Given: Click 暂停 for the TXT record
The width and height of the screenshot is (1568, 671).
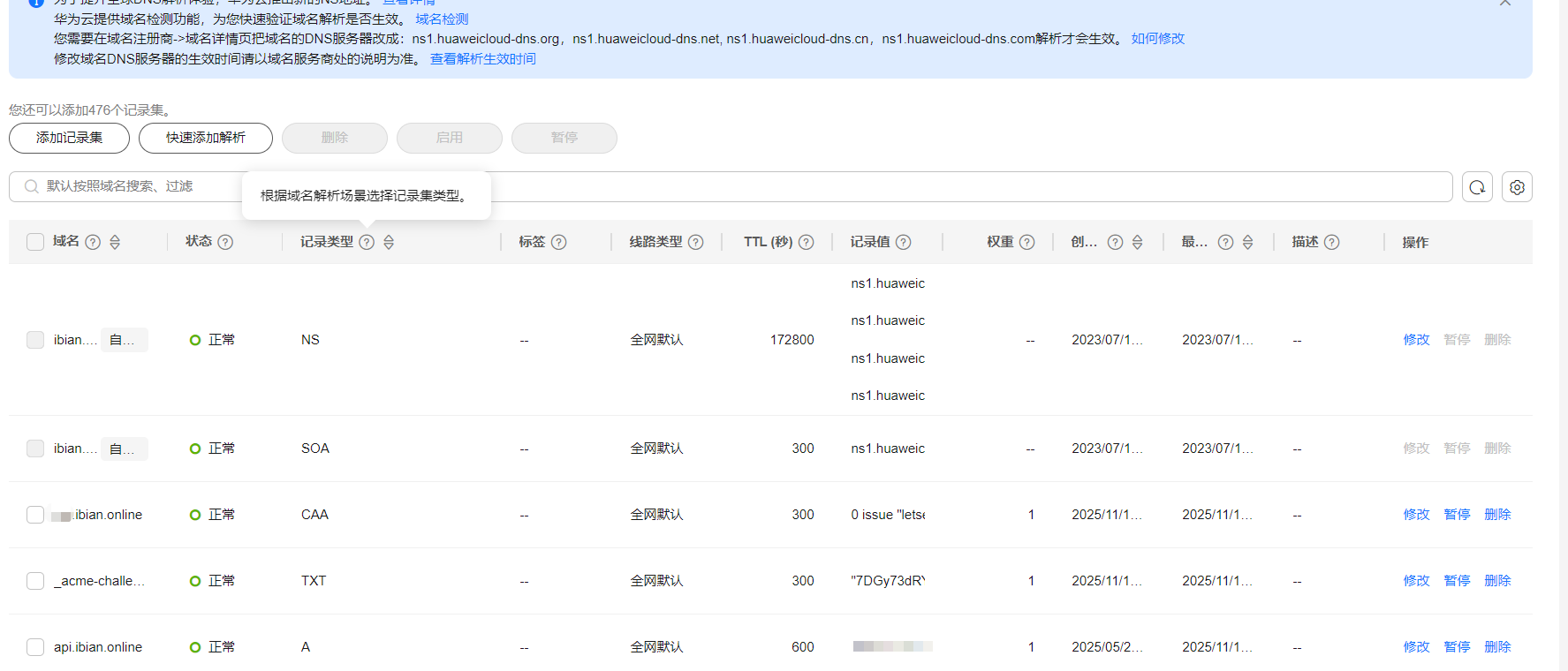Looking at the screenshot, I should [1457, 581].
